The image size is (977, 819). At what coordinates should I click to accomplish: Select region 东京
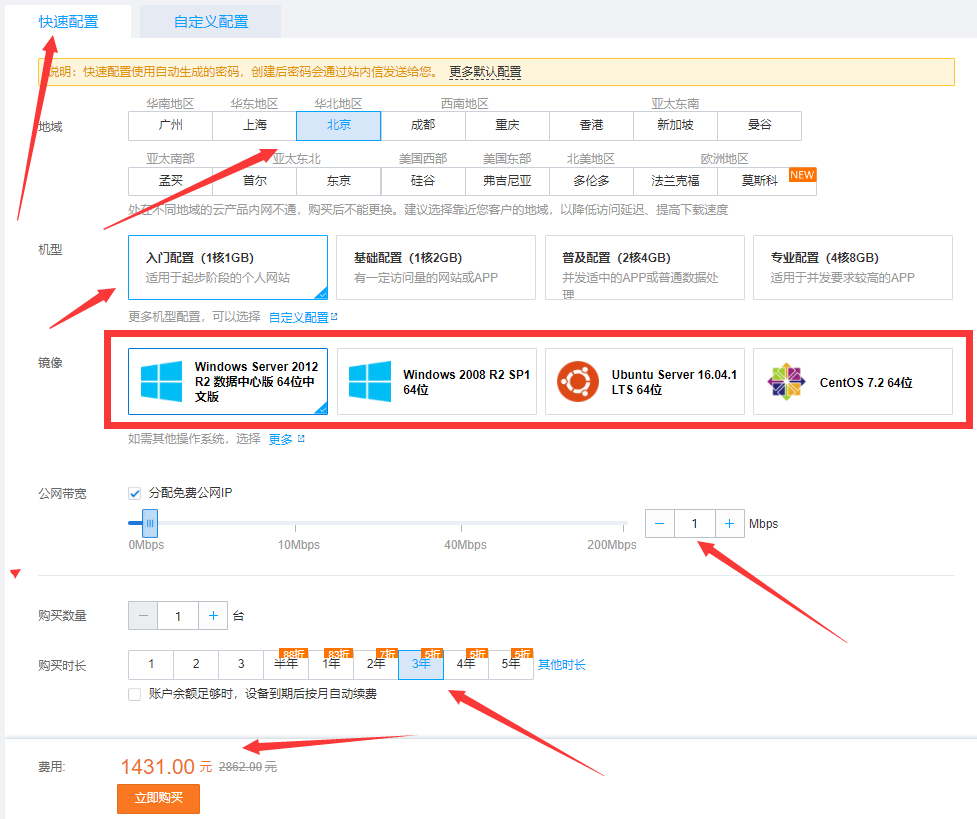point(338,181)
